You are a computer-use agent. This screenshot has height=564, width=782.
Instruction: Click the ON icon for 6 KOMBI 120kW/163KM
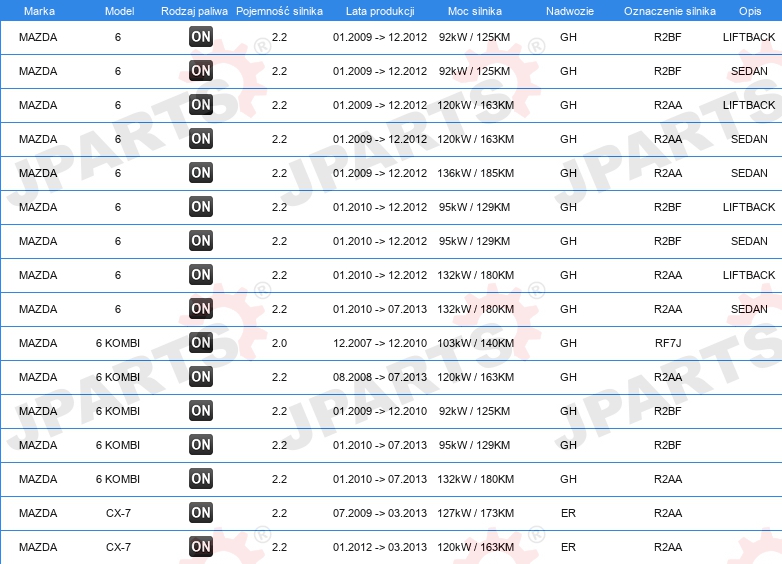[x=201, y=376]
